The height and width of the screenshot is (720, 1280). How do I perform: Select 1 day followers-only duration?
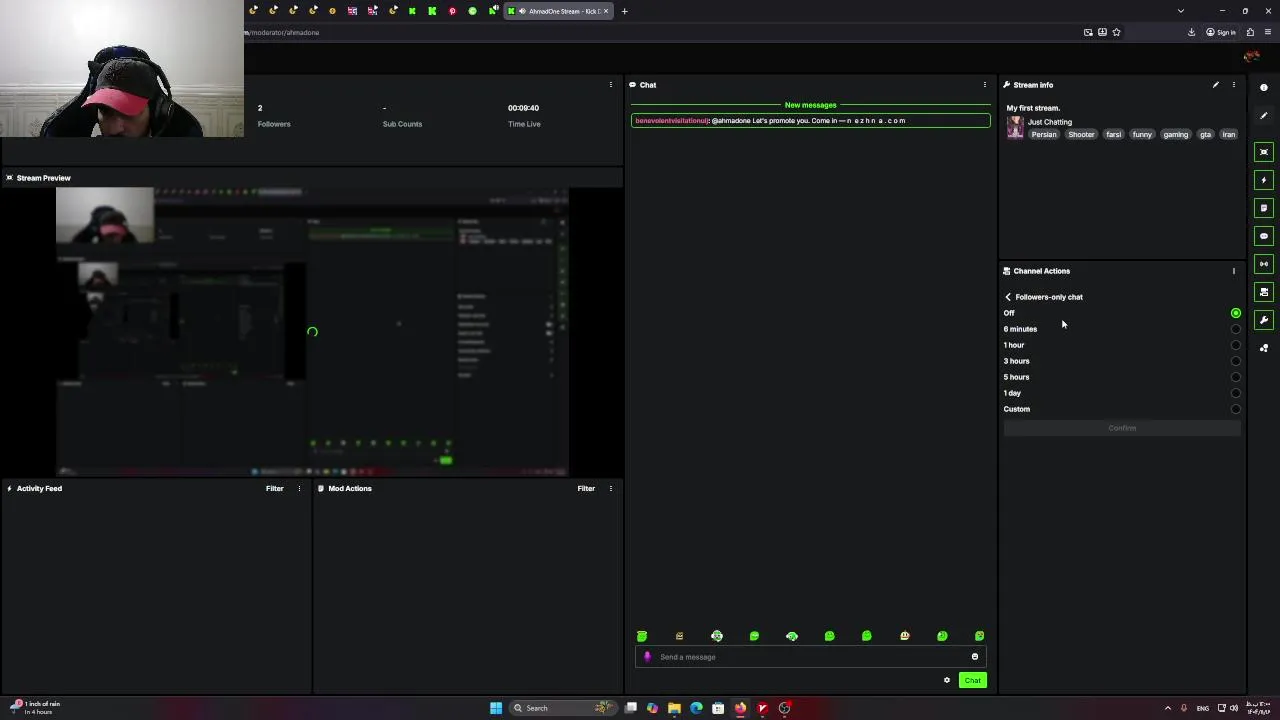tap(1236, 393)
